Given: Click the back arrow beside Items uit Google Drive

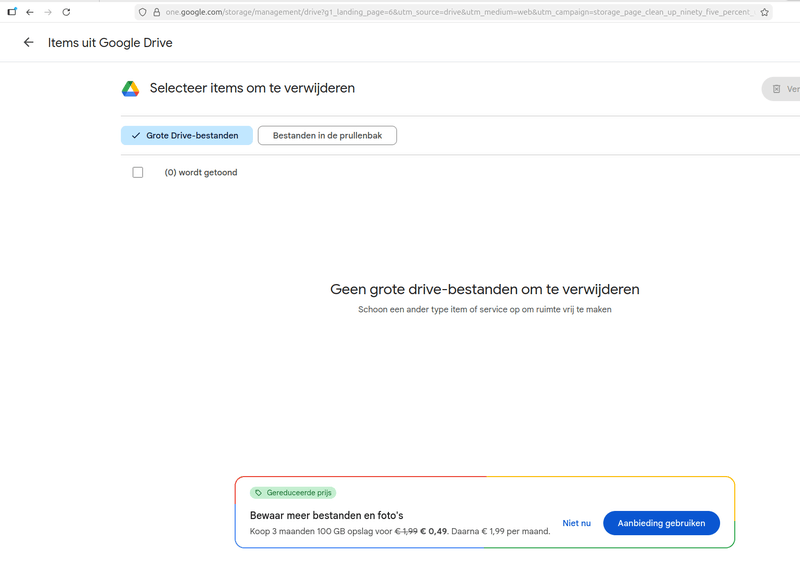Looking at the screenshot, I should pos(29,43).
